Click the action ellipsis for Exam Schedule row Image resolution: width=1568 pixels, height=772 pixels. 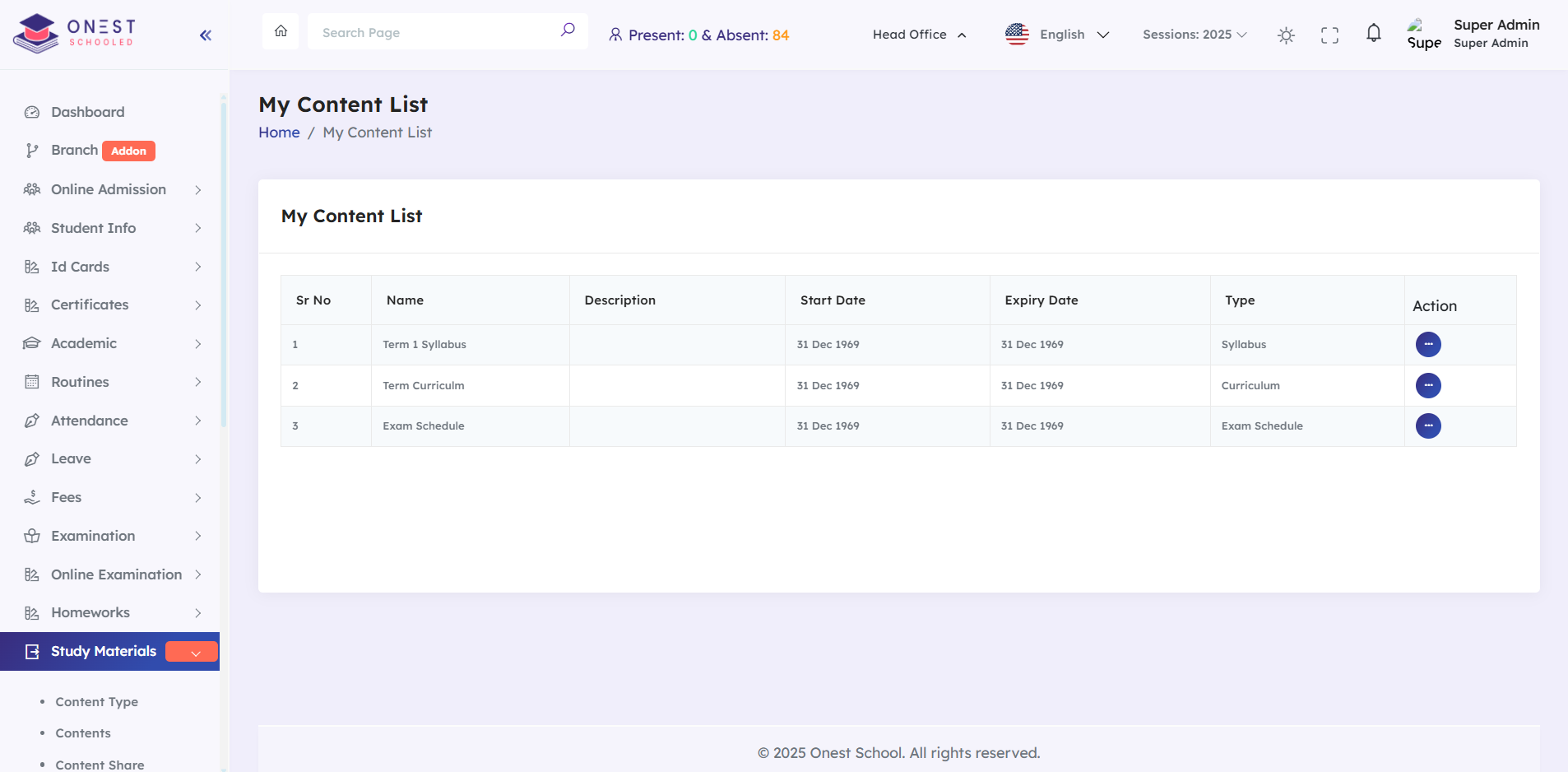point(1427,426)
